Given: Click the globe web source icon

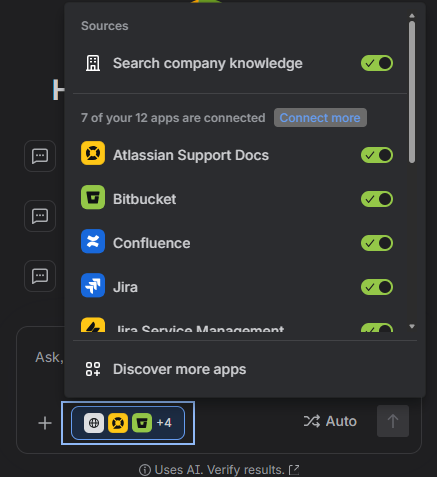Looking at the screenshot, I should (94, 423).
